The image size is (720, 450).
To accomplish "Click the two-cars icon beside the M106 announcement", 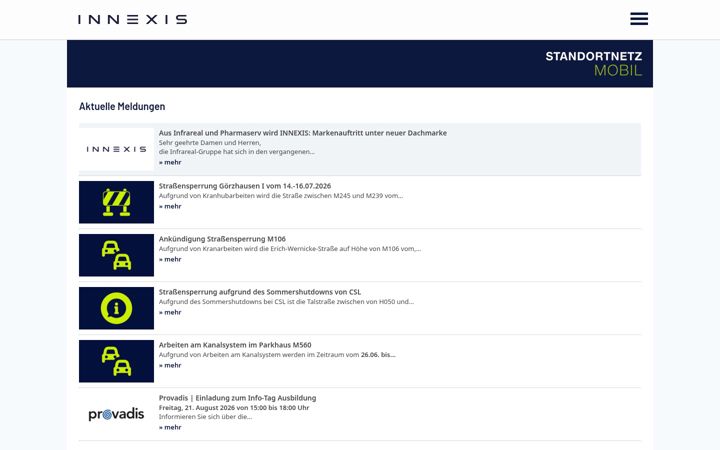I will (116, 255).
